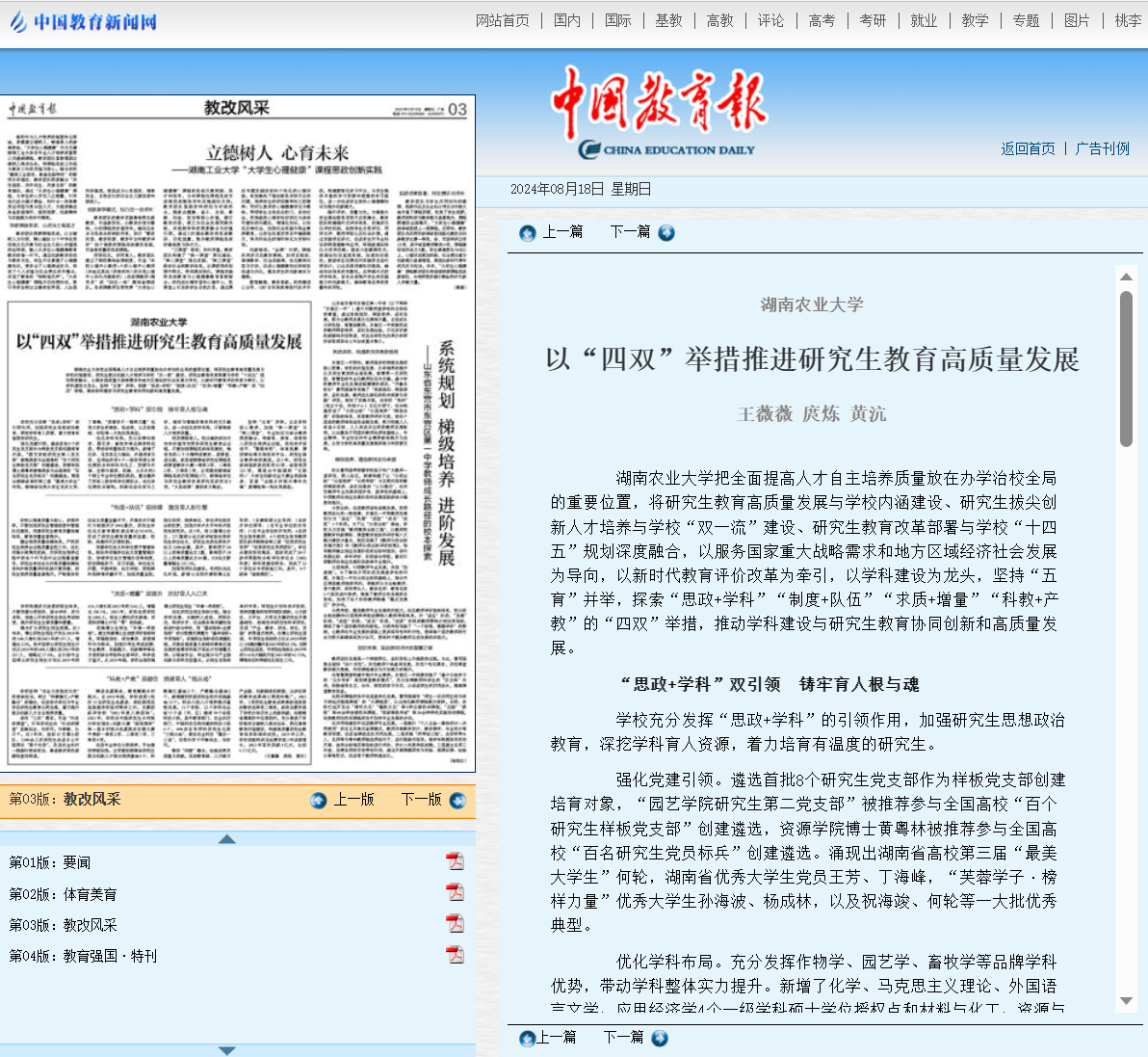Download the PDF for 第01版 要闻

[x=456, y=861]
